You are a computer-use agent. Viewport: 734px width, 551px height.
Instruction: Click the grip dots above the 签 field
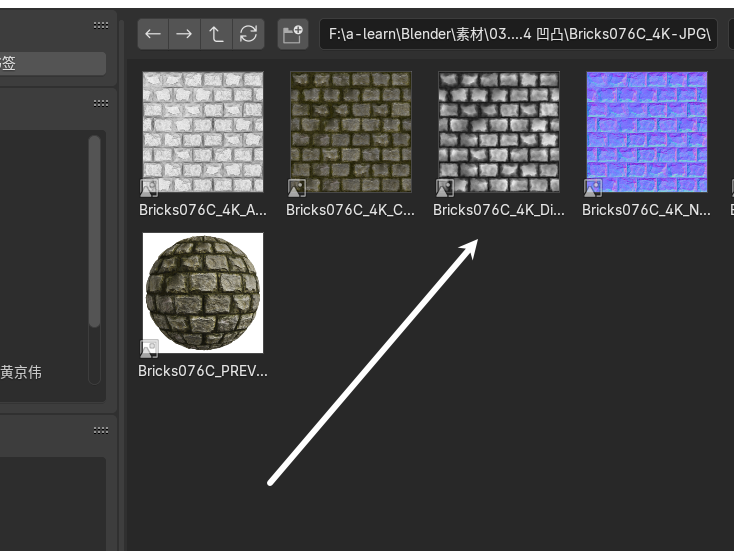[x=101, y=25]
